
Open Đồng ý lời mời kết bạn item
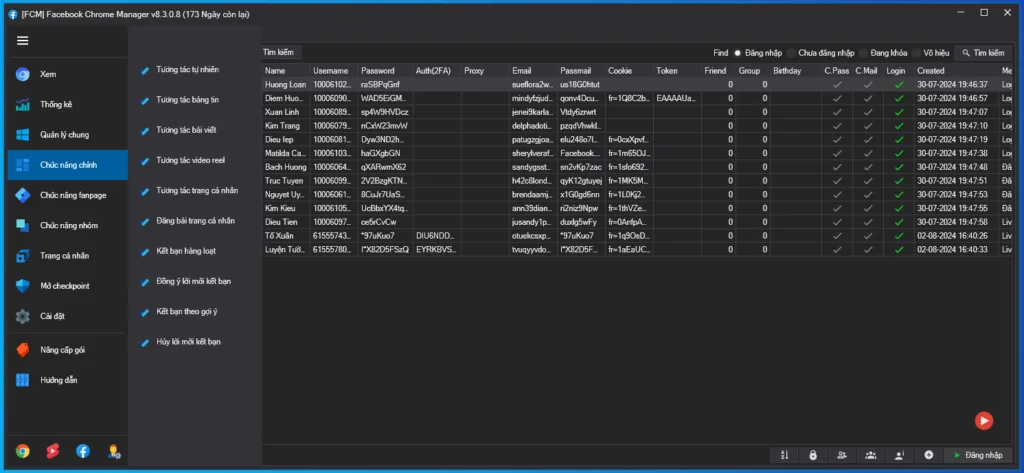(193, 282)
